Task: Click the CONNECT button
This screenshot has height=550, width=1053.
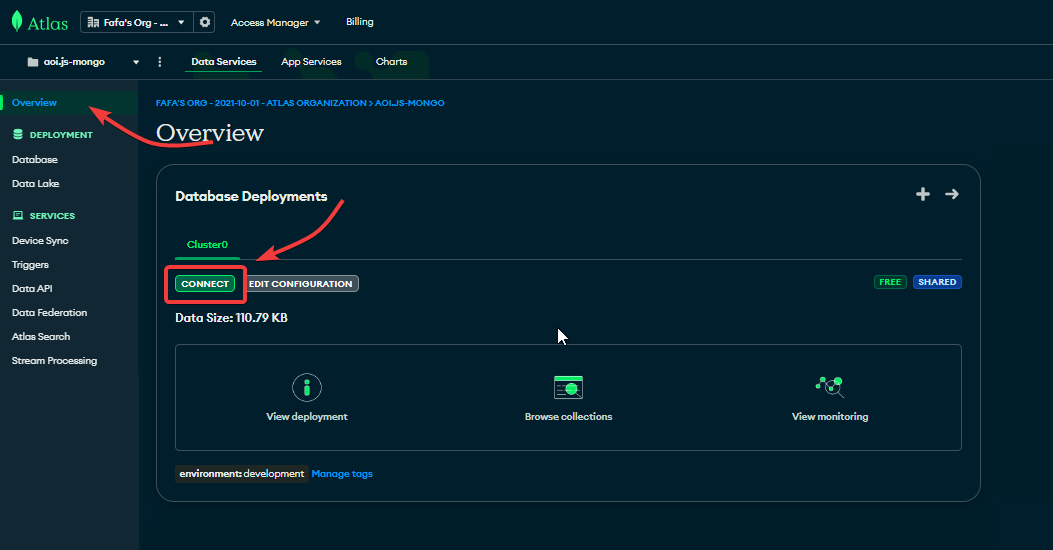Action: click(x=205, y=284)
